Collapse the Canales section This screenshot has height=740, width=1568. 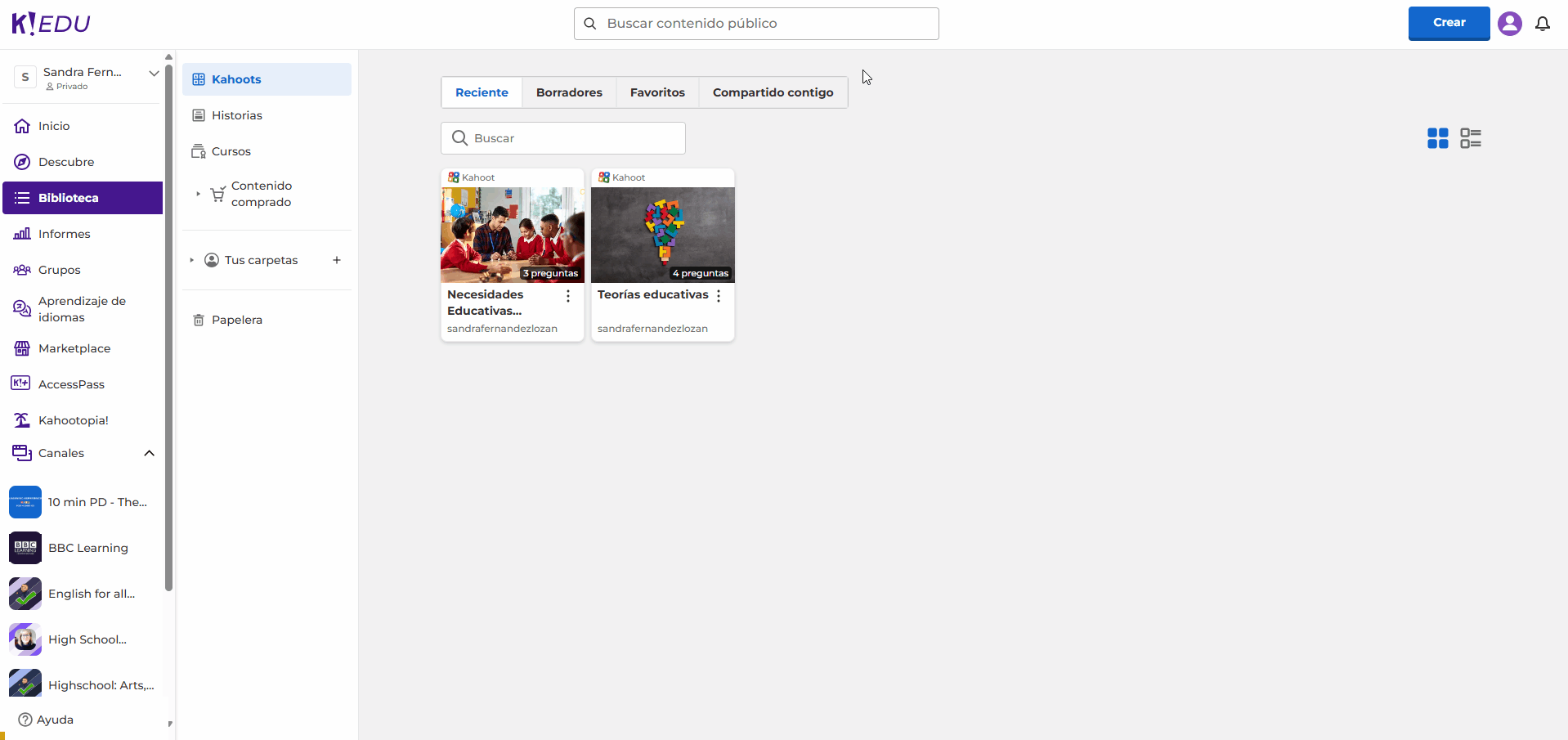149,453
